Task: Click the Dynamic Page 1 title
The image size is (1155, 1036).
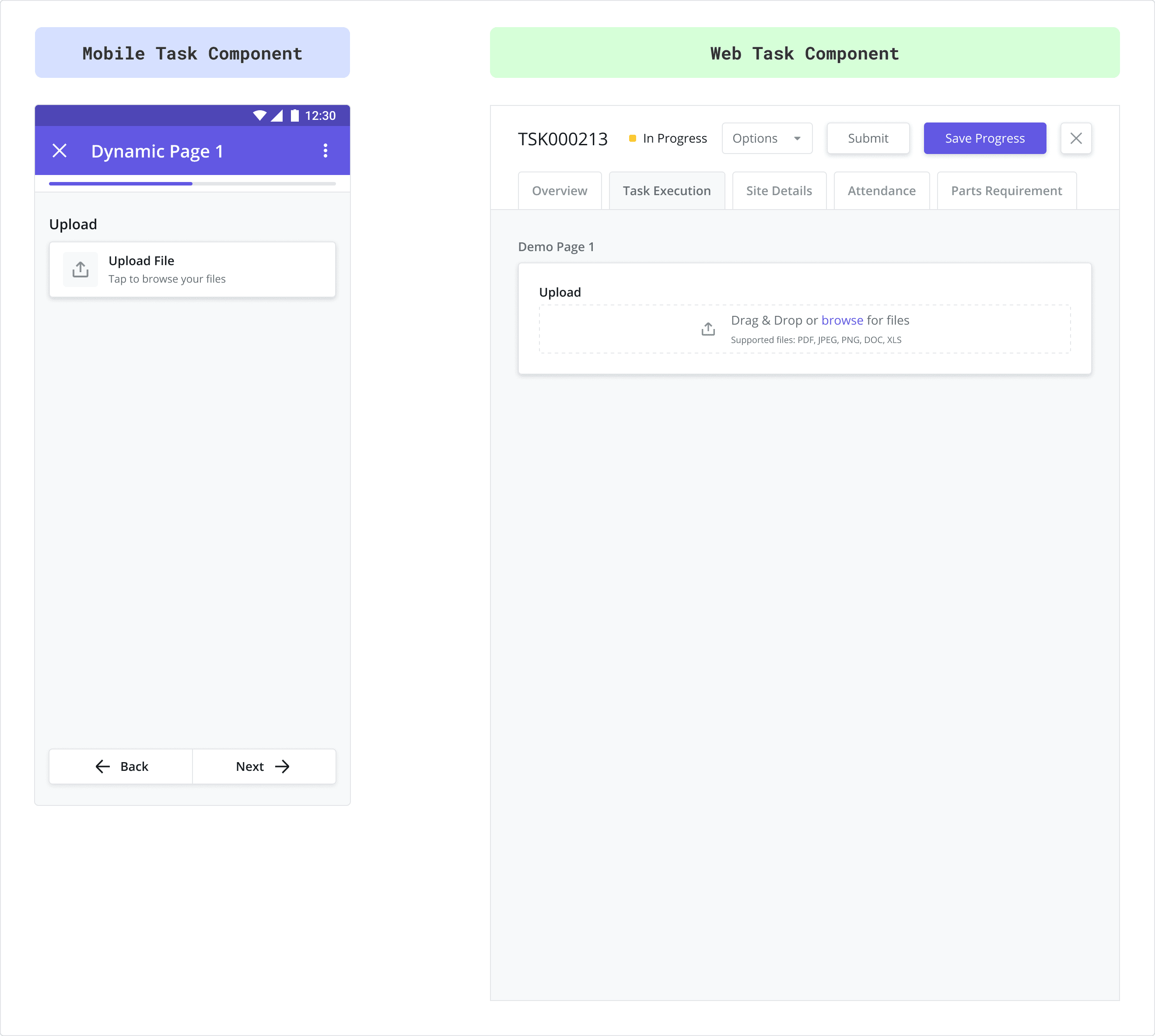Action: (x=157, y=151)
